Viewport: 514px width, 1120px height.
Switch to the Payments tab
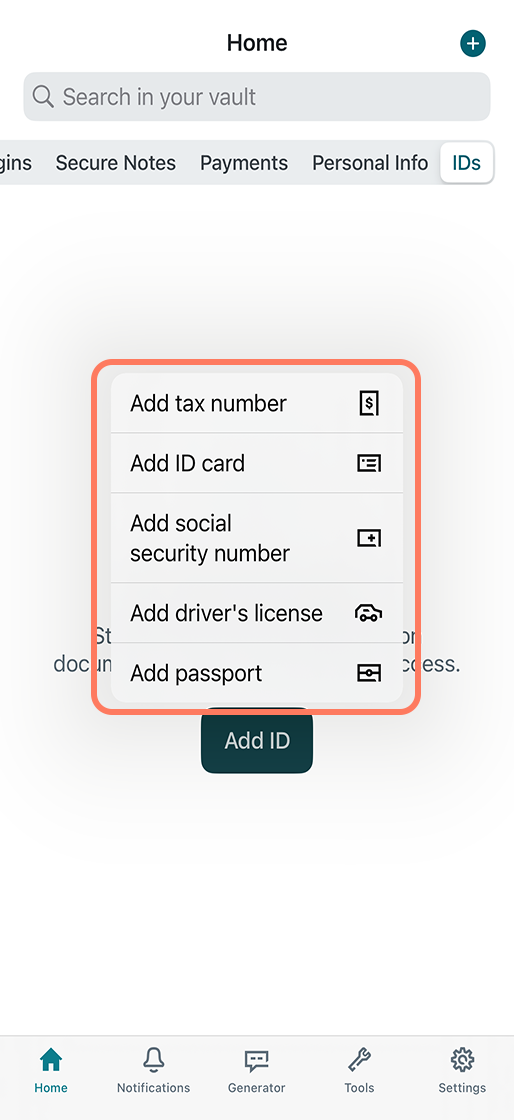coord(244,163)
